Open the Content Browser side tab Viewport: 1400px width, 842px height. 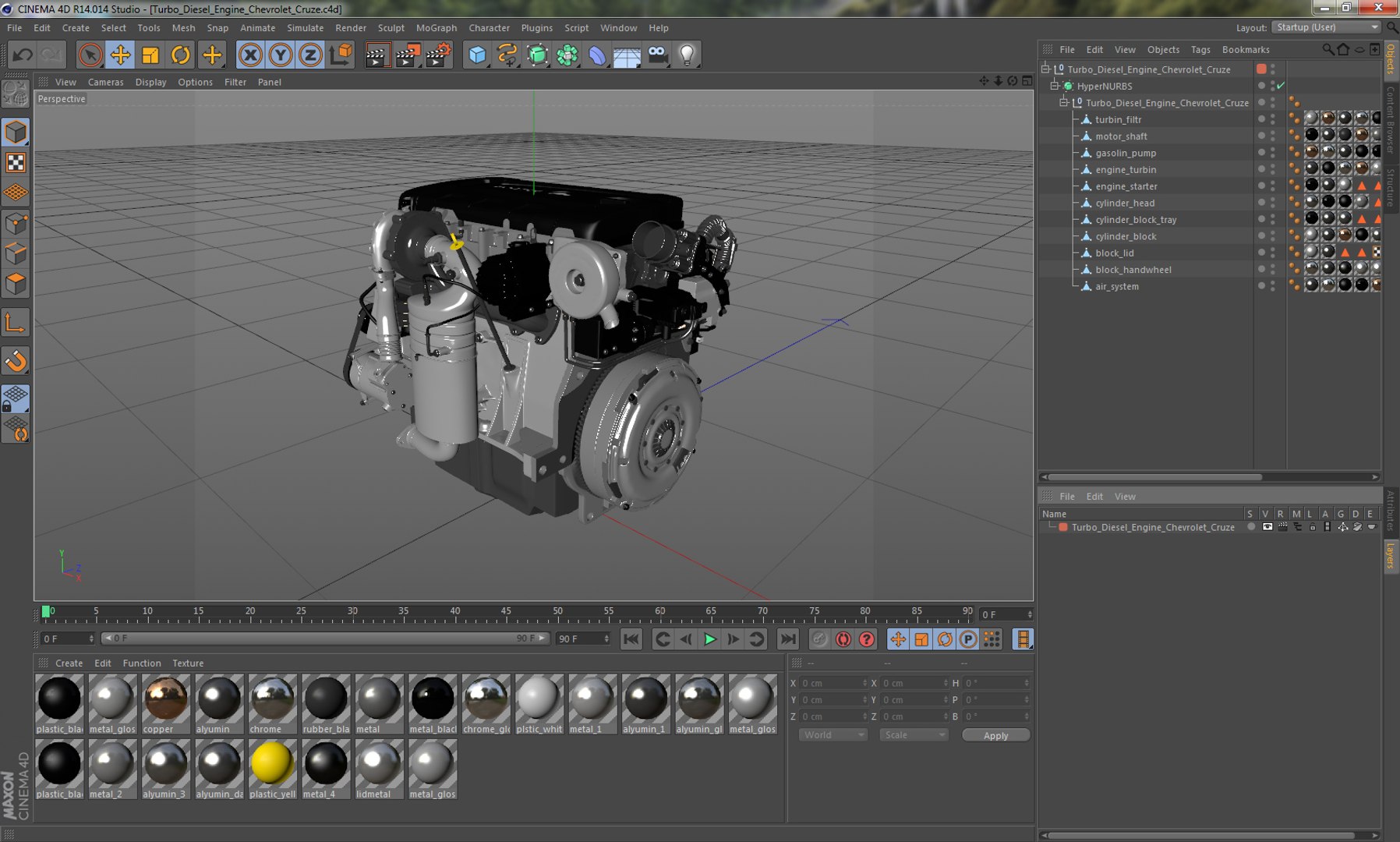tap(1391, 119)
